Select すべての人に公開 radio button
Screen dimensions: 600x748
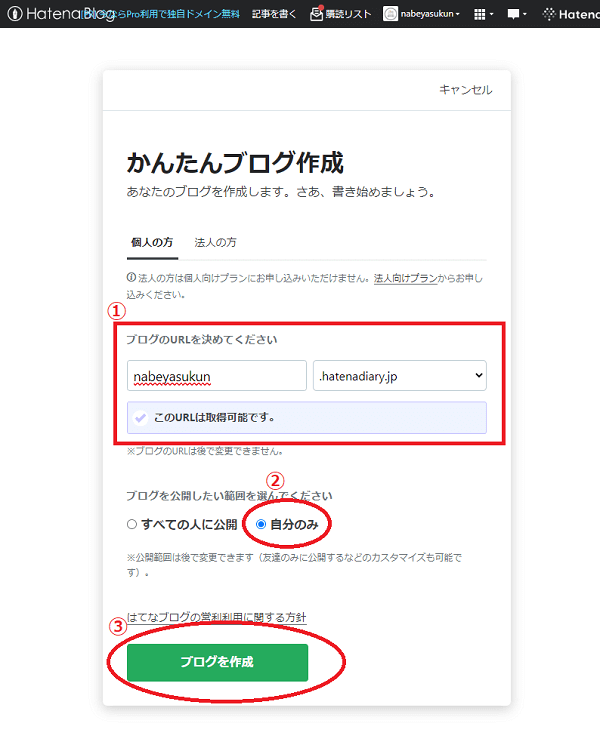[x=132, y=524]
